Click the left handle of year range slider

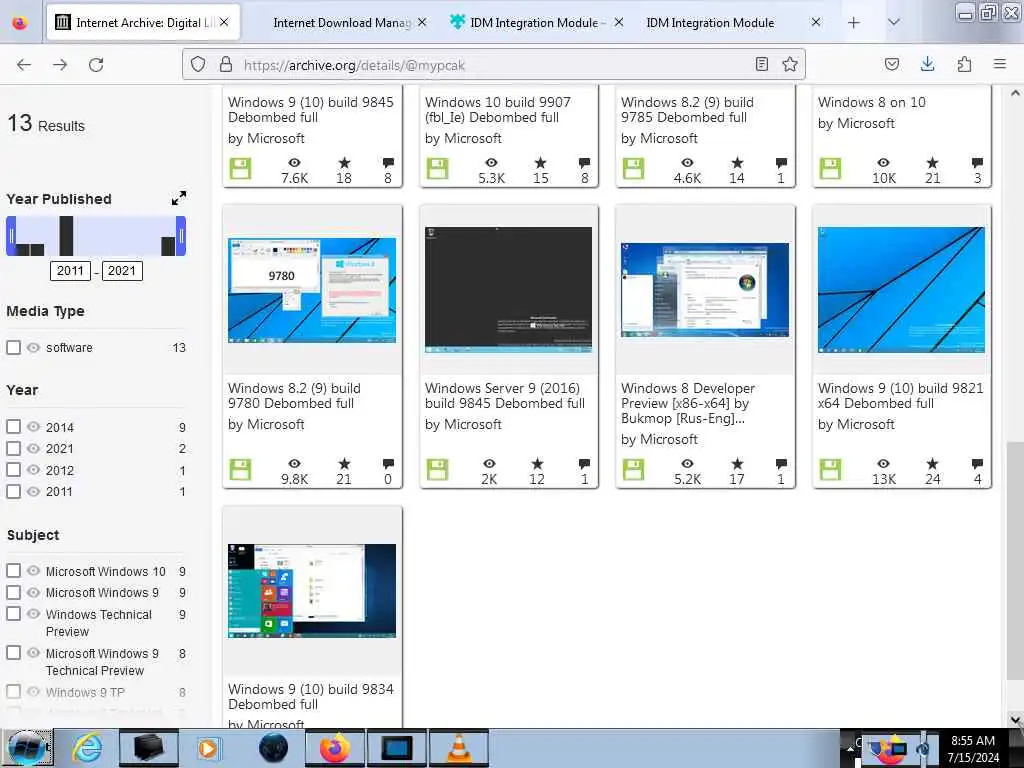pos(10,236)
